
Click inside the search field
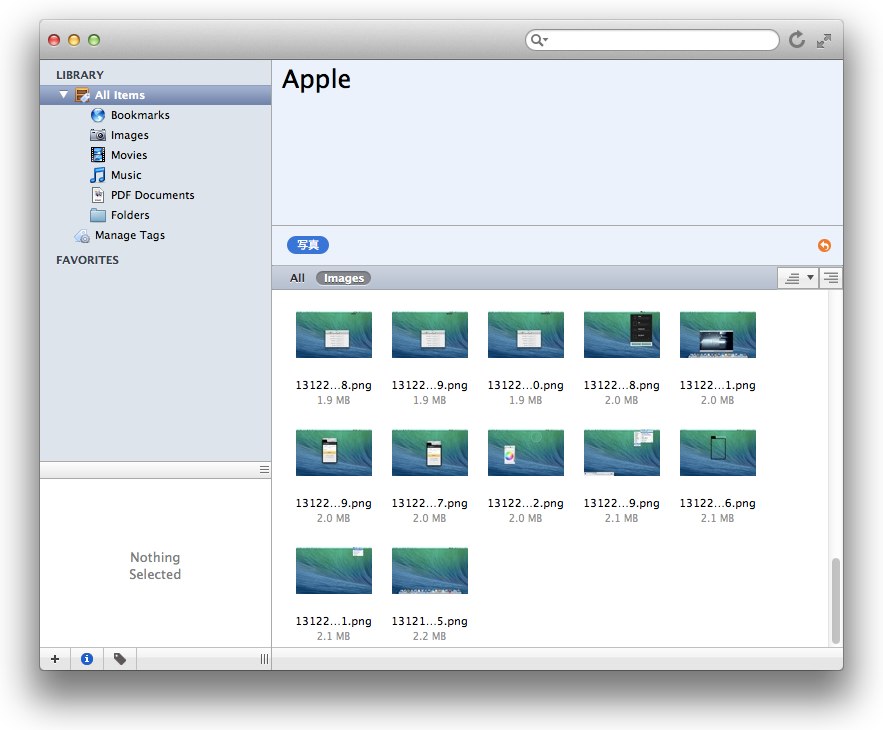tap(652, 40)
